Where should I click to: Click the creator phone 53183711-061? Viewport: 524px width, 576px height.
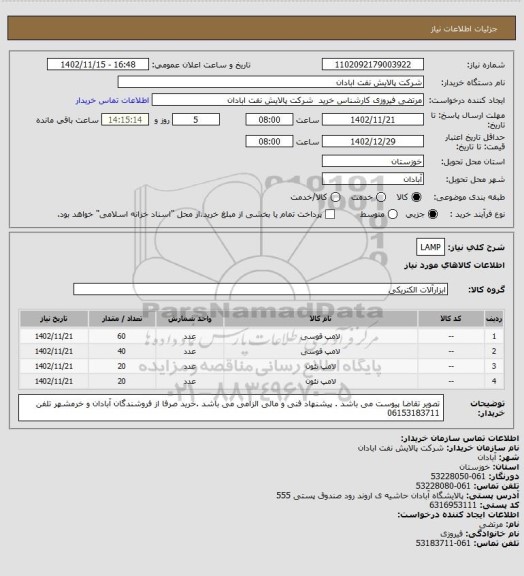443,543
